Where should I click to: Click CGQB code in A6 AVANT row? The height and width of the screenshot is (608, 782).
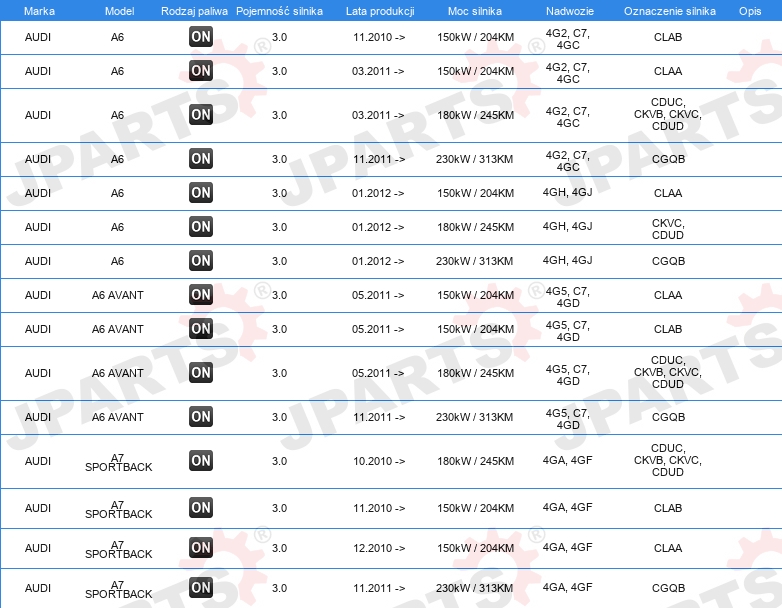[668, 417]
